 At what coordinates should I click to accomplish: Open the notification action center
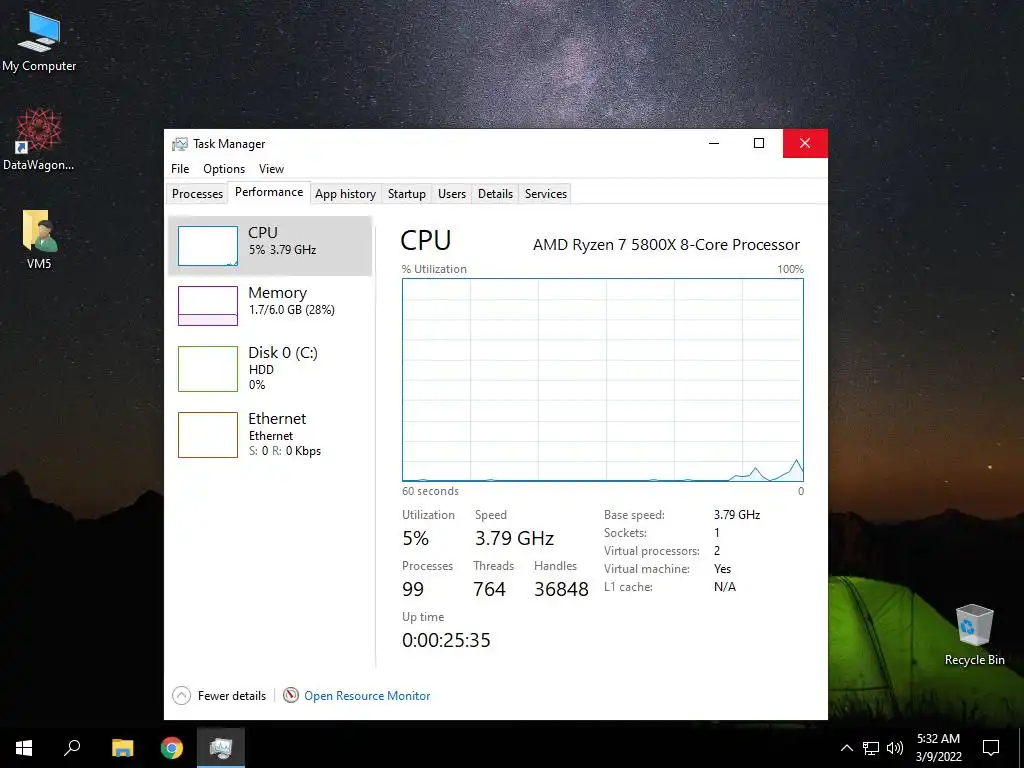click(x=991, y=748)
